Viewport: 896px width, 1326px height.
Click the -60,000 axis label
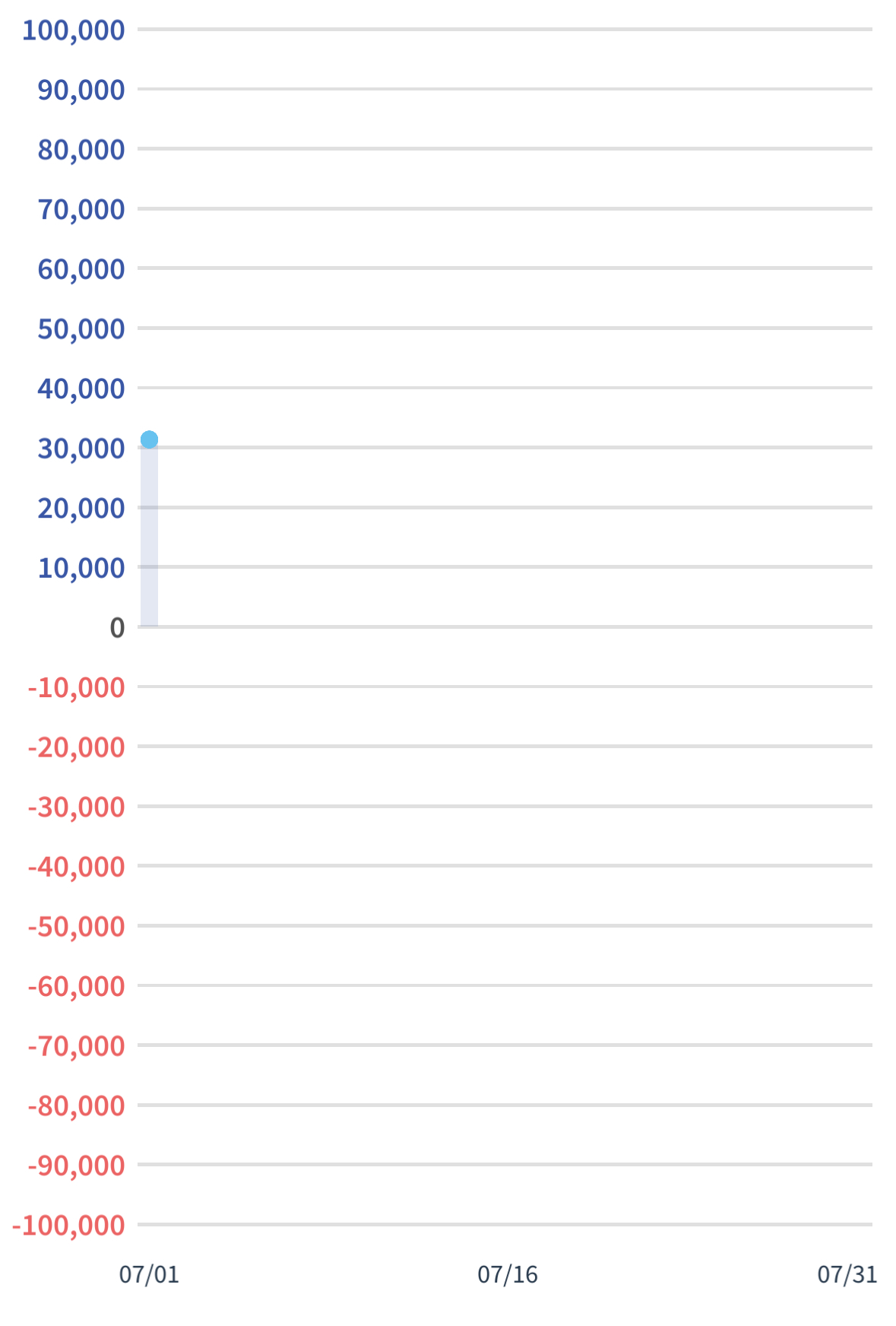point(76,986)
